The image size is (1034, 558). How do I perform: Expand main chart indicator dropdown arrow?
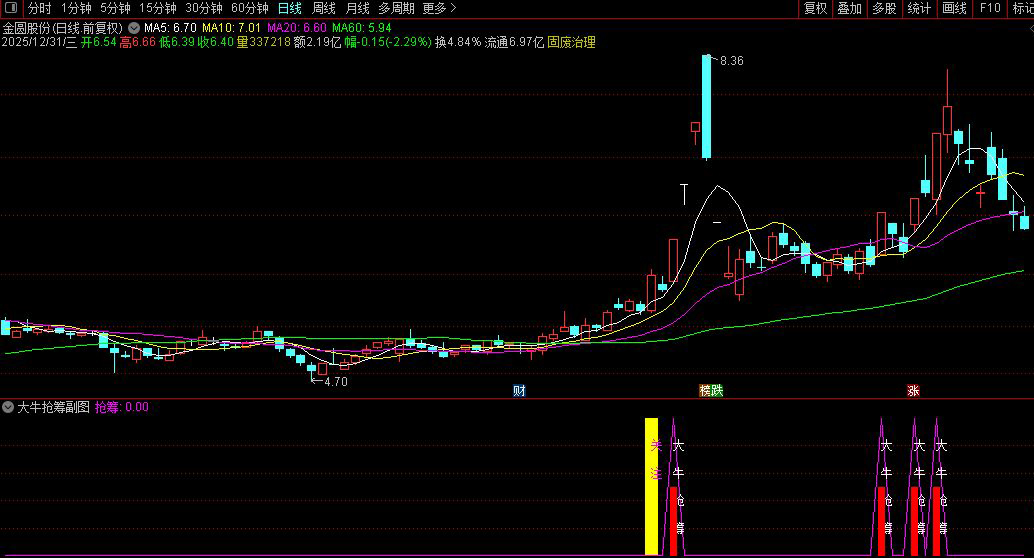(x=134, y=28)
